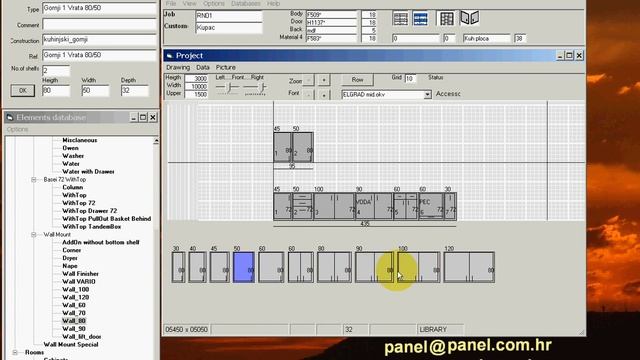
Task: Select Wall Mount Special in the tree
Action: pos(71,344)
